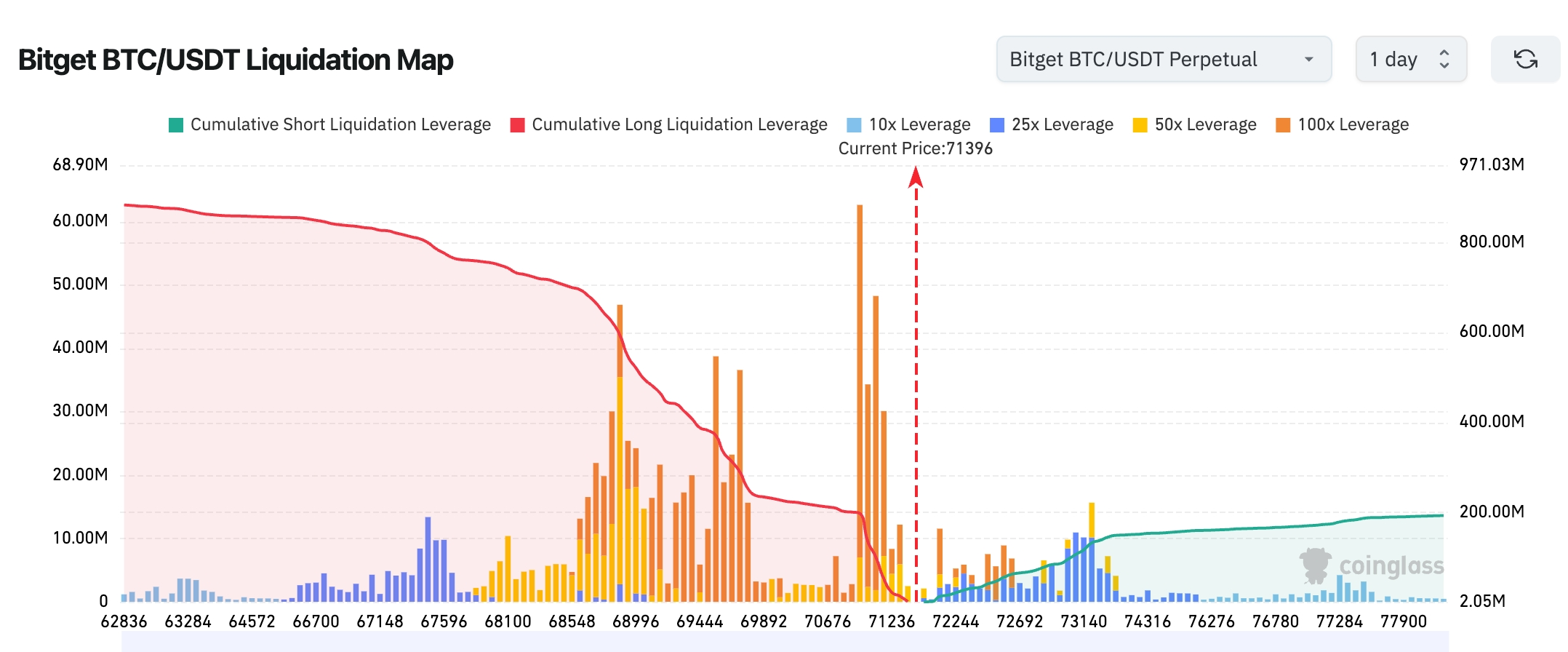1568x652 pixels.
Task: Click the red current price arrowhead
Action: coord(916,177)
